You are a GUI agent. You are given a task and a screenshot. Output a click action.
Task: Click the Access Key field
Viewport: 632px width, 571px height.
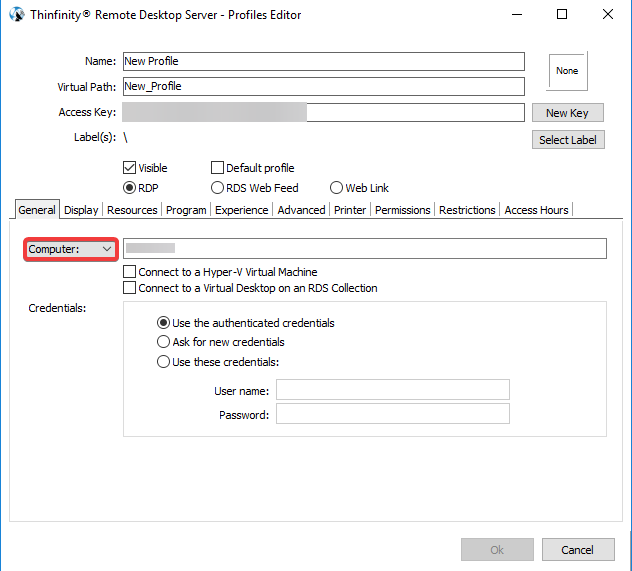(324, 112)
